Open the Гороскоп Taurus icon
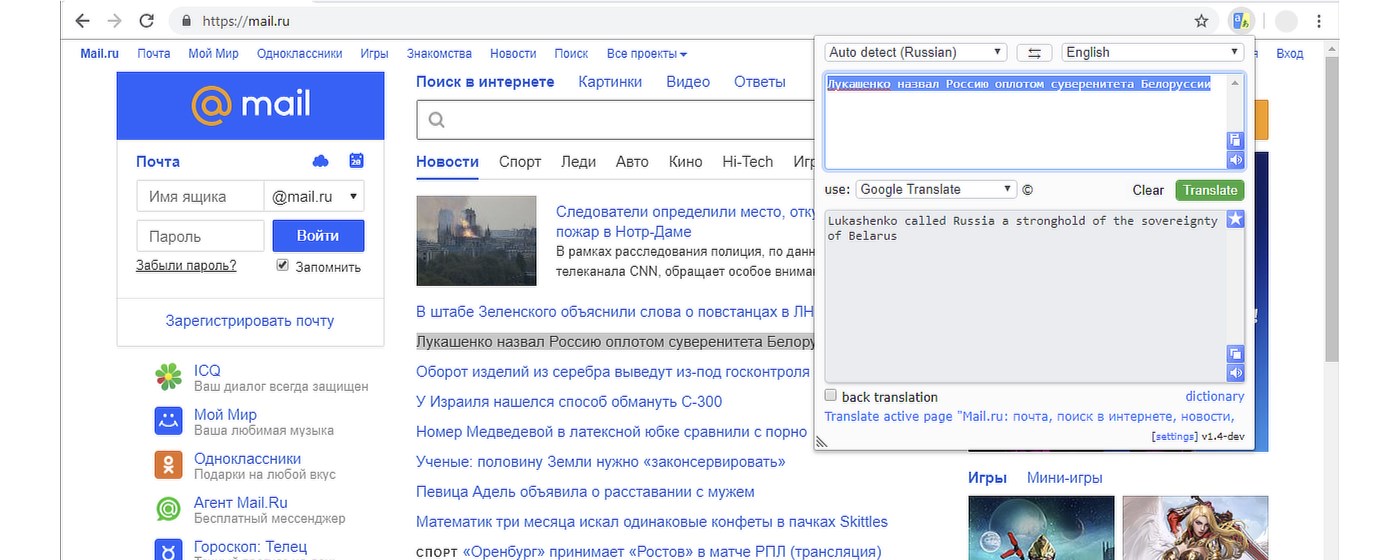 click(x=168, y=549)
